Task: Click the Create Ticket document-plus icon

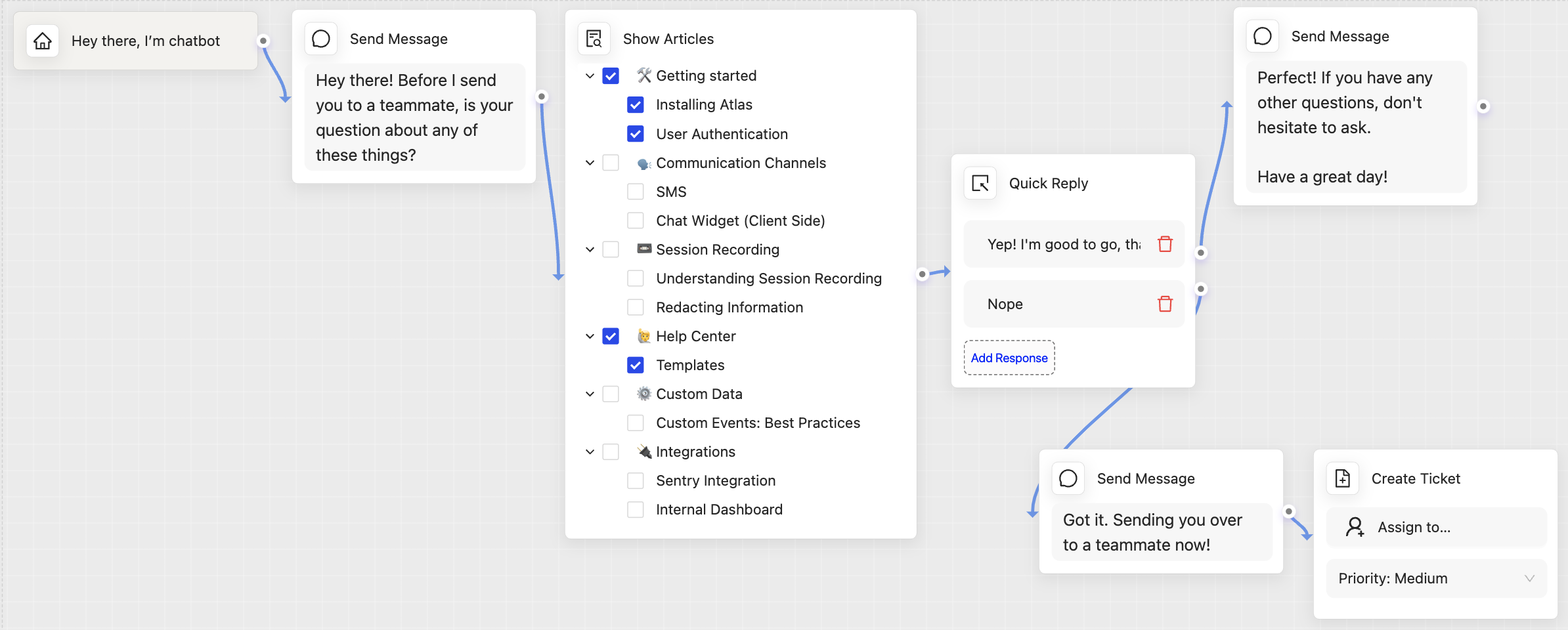Action: 1343,478
